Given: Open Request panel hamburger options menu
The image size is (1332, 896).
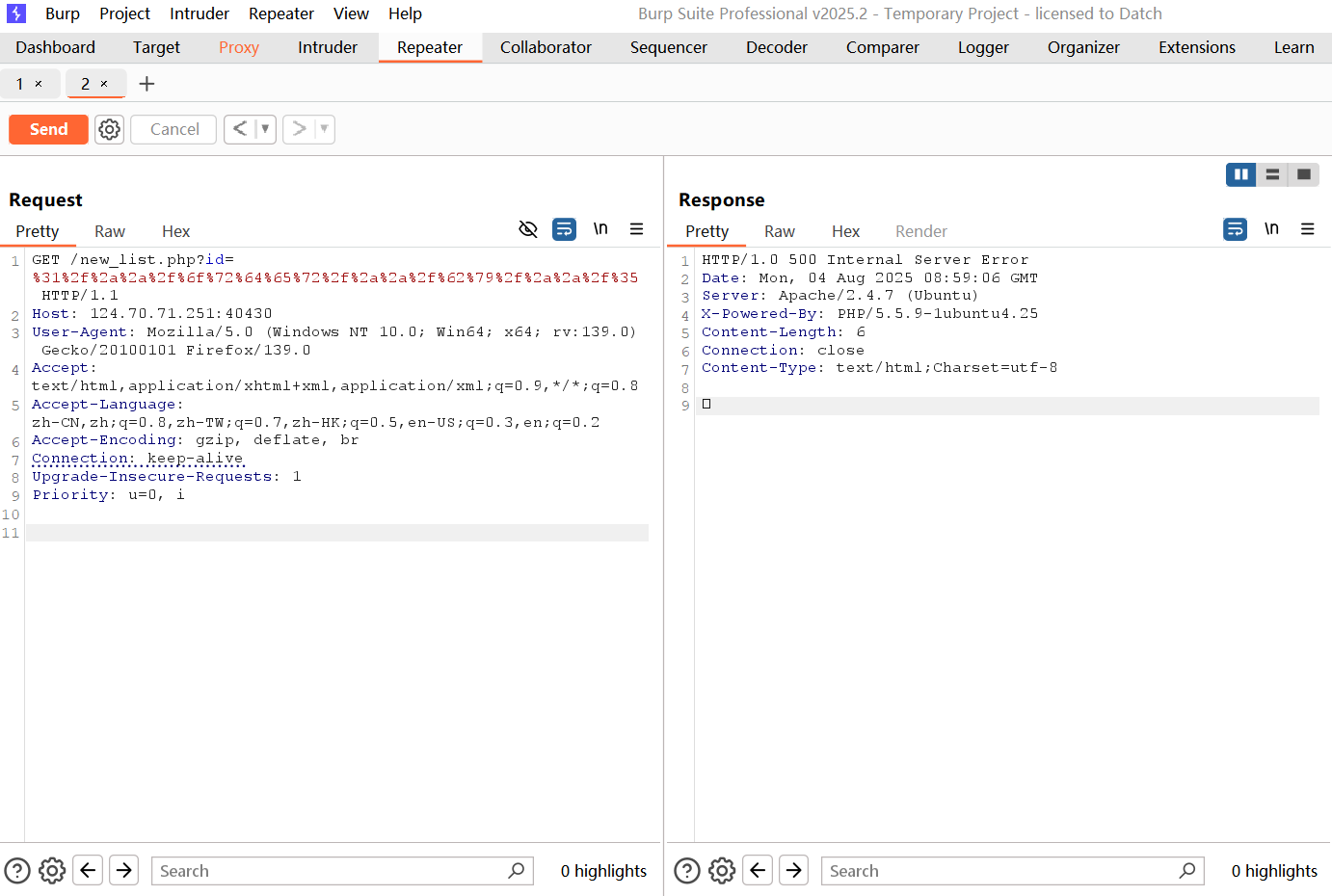Looking at the screenshot, I should pyautogui.click(x=636, y=229).
